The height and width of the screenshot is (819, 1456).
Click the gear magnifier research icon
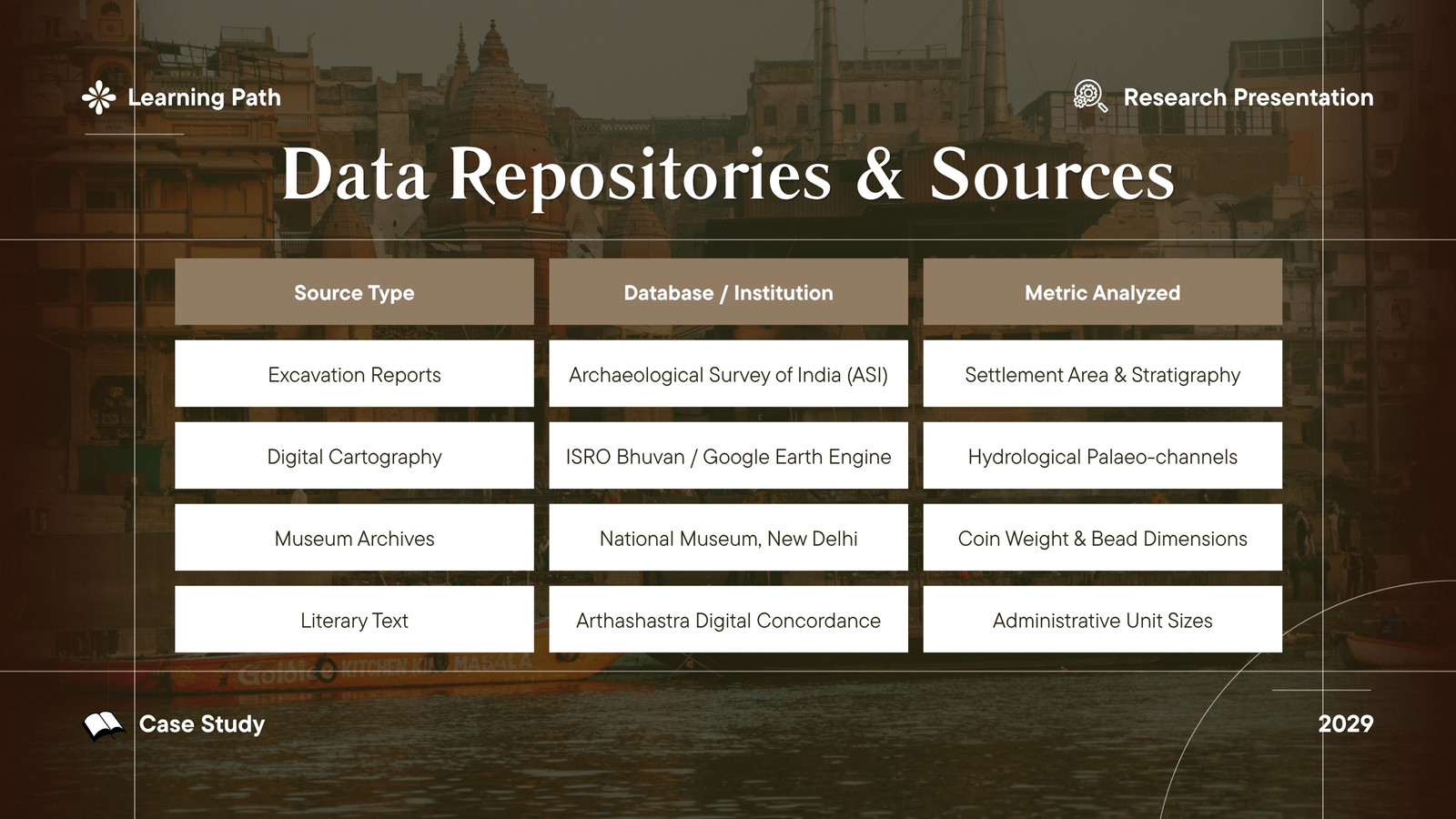click(x=1090, y=96)
